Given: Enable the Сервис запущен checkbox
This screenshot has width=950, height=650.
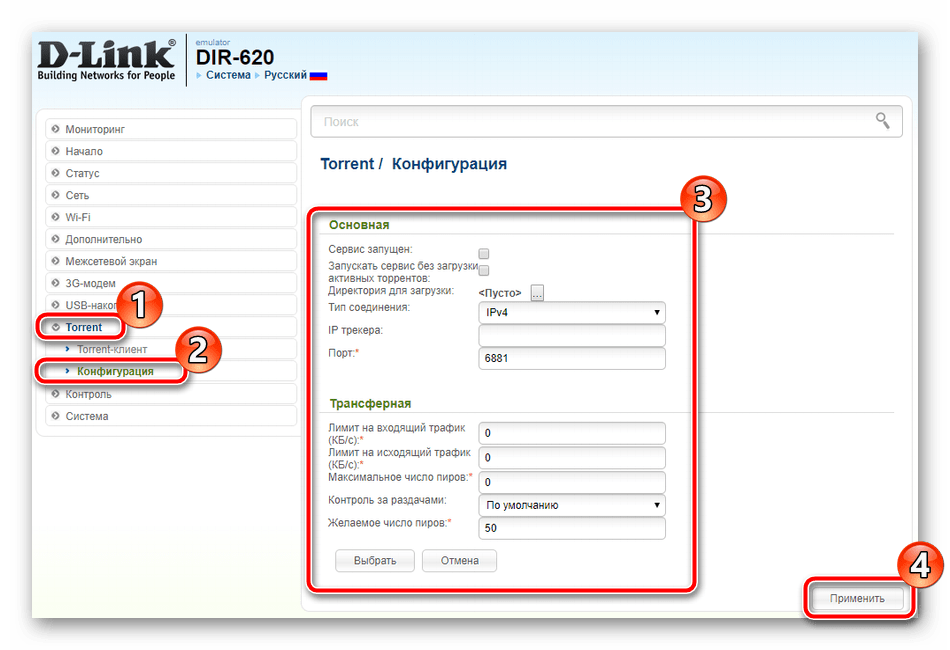Looking at the screenshot, I should click(x=483, y=253).
